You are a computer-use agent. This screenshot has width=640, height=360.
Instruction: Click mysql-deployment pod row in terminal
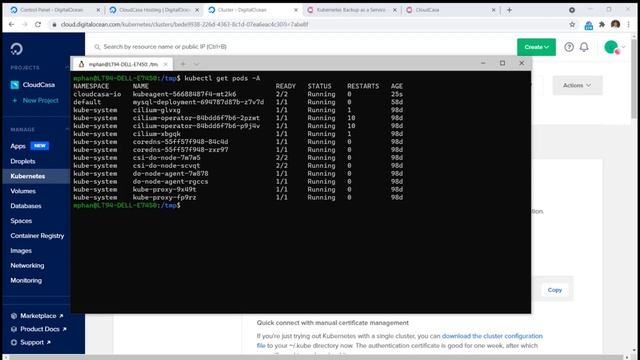point(238,102)
